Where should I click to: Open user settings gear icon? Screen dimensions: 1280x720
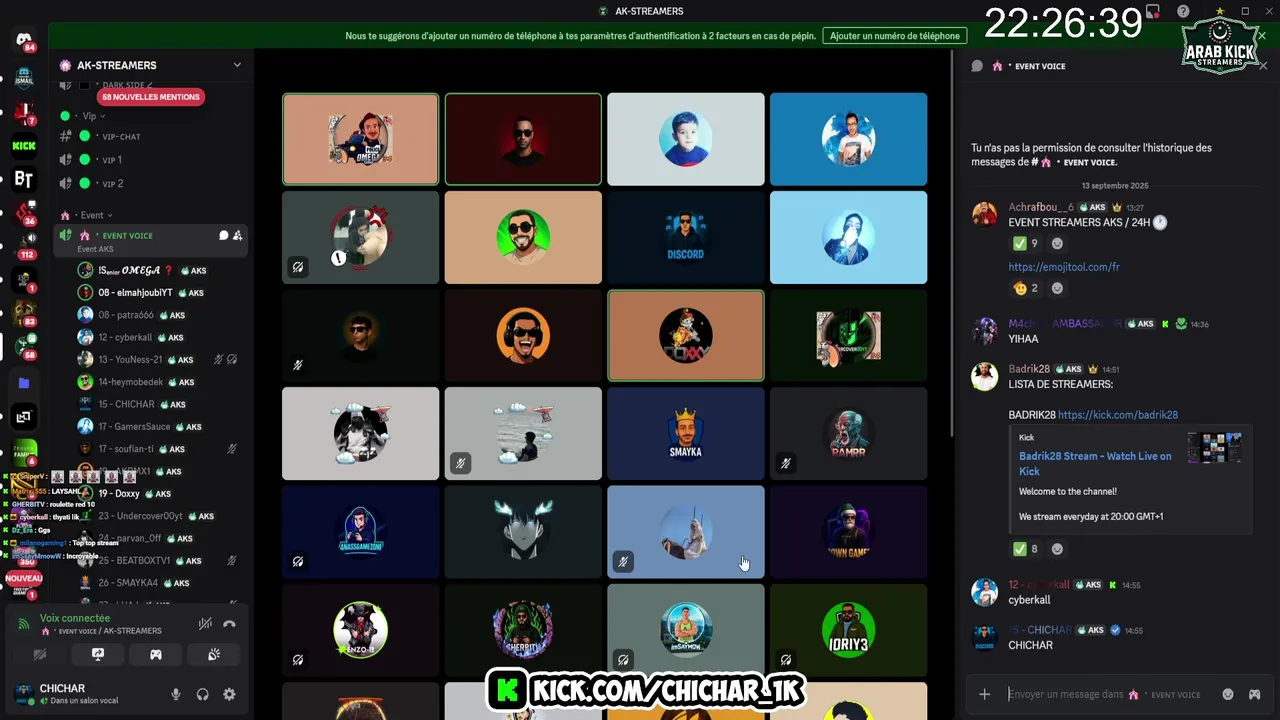[x=229, y=694]
